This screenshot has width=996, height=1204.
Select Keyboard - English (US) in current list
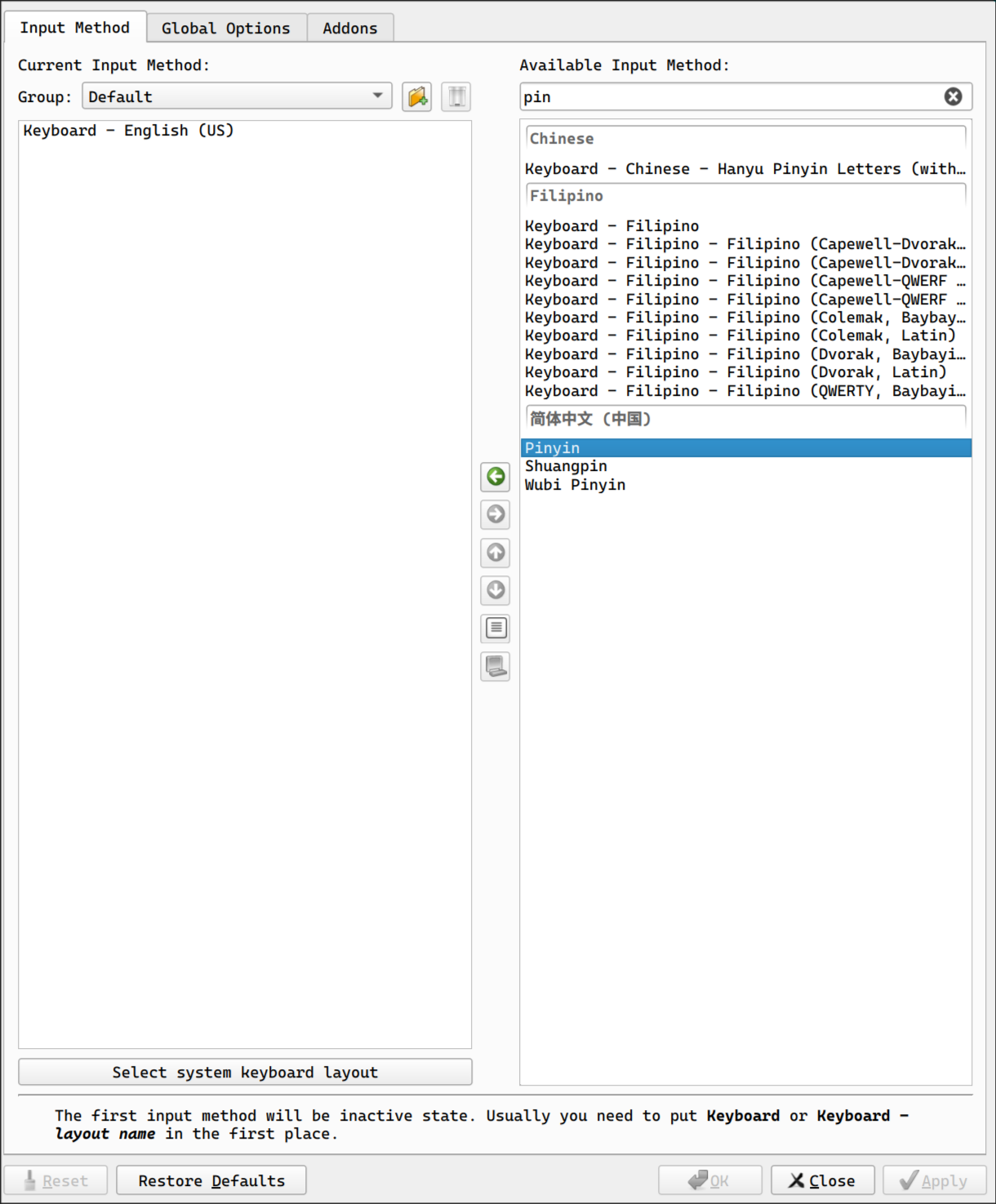(x=129, y=131)
